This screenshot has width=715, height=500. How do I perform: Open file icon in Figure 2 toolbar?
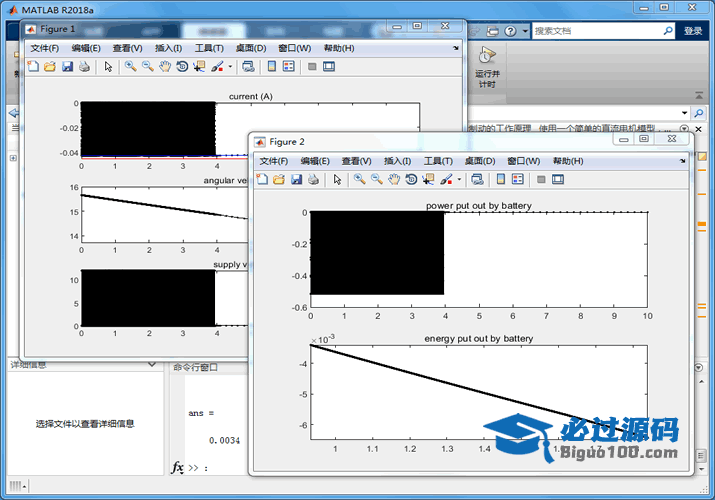pyautogui.click(x=279, y=179)
